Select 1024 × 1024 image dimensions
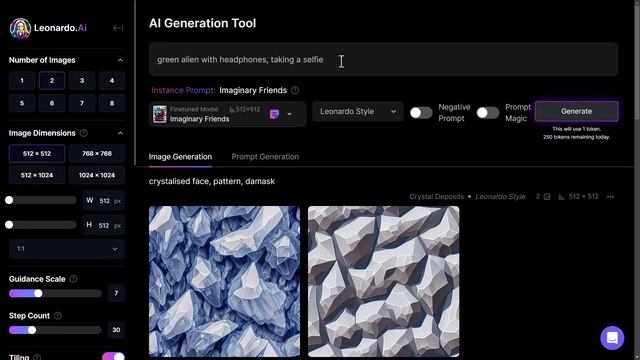This screenshot has width=640, height=360. 97,175
